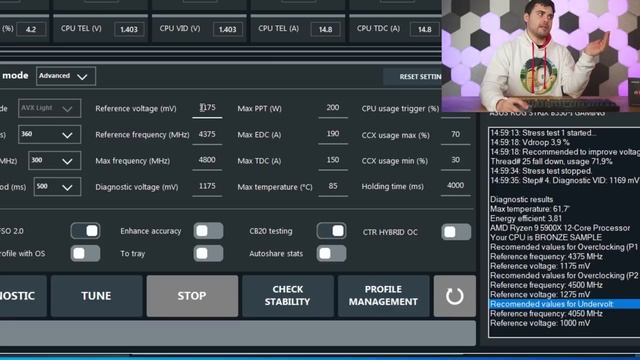This screenshot has width=640, height=360.
Task: Toggle Autoshare stats switch
Action: (331, 253)
